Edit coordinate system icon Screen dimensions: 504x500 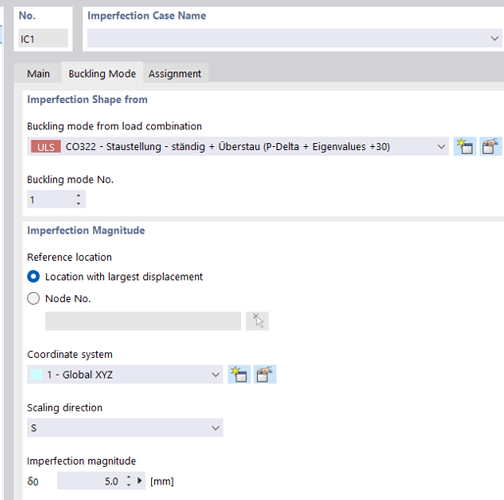click(265, 374)
